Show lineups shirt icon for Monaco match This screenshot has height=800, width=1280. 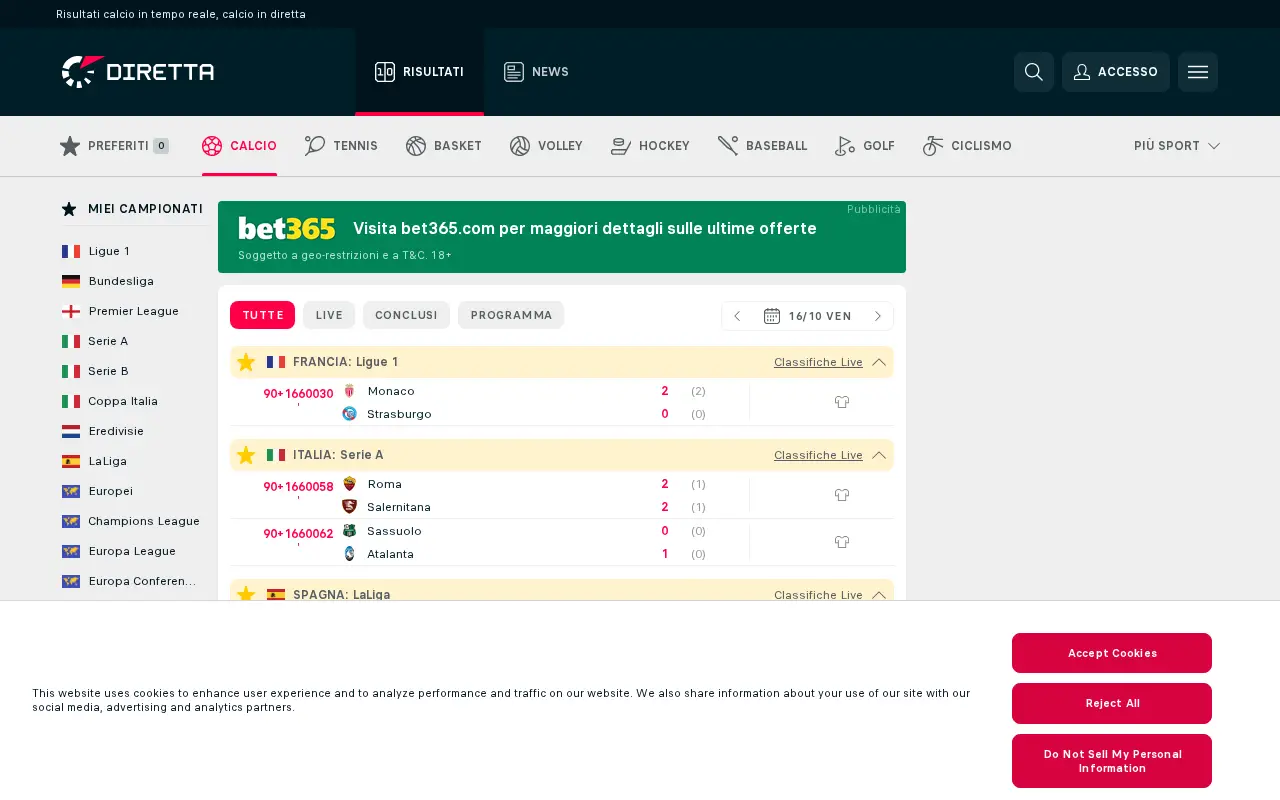pyautogui.click(x=842, y=402)
